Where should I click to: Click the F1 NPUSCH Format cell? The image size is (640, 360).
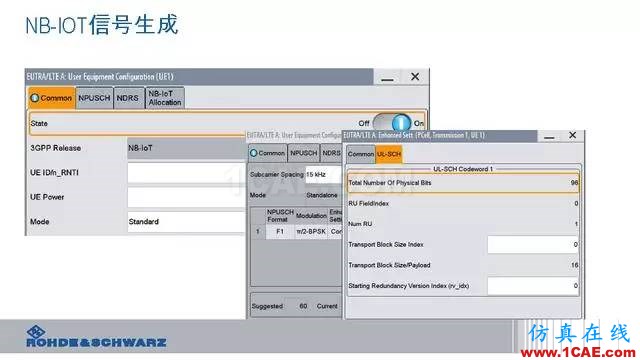coord(280,231)
